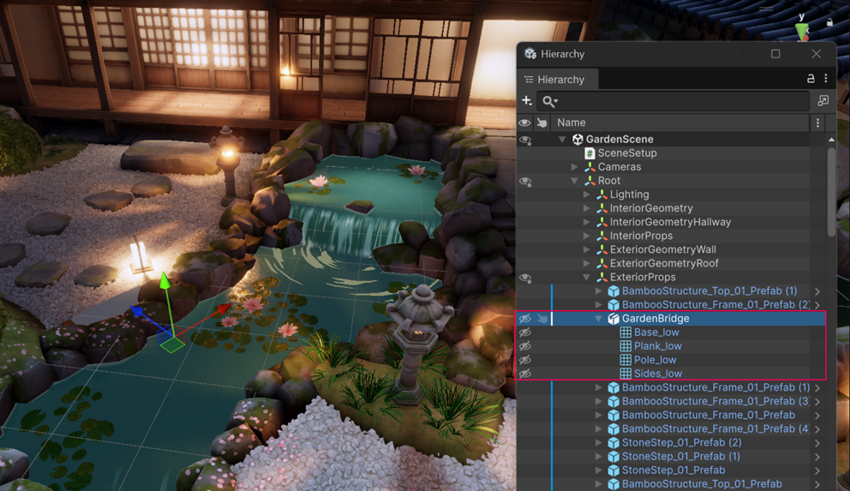Show Plank_low with its crossed eye icon
The height and width of the screenshot is (491, 850).
point(525,346)
